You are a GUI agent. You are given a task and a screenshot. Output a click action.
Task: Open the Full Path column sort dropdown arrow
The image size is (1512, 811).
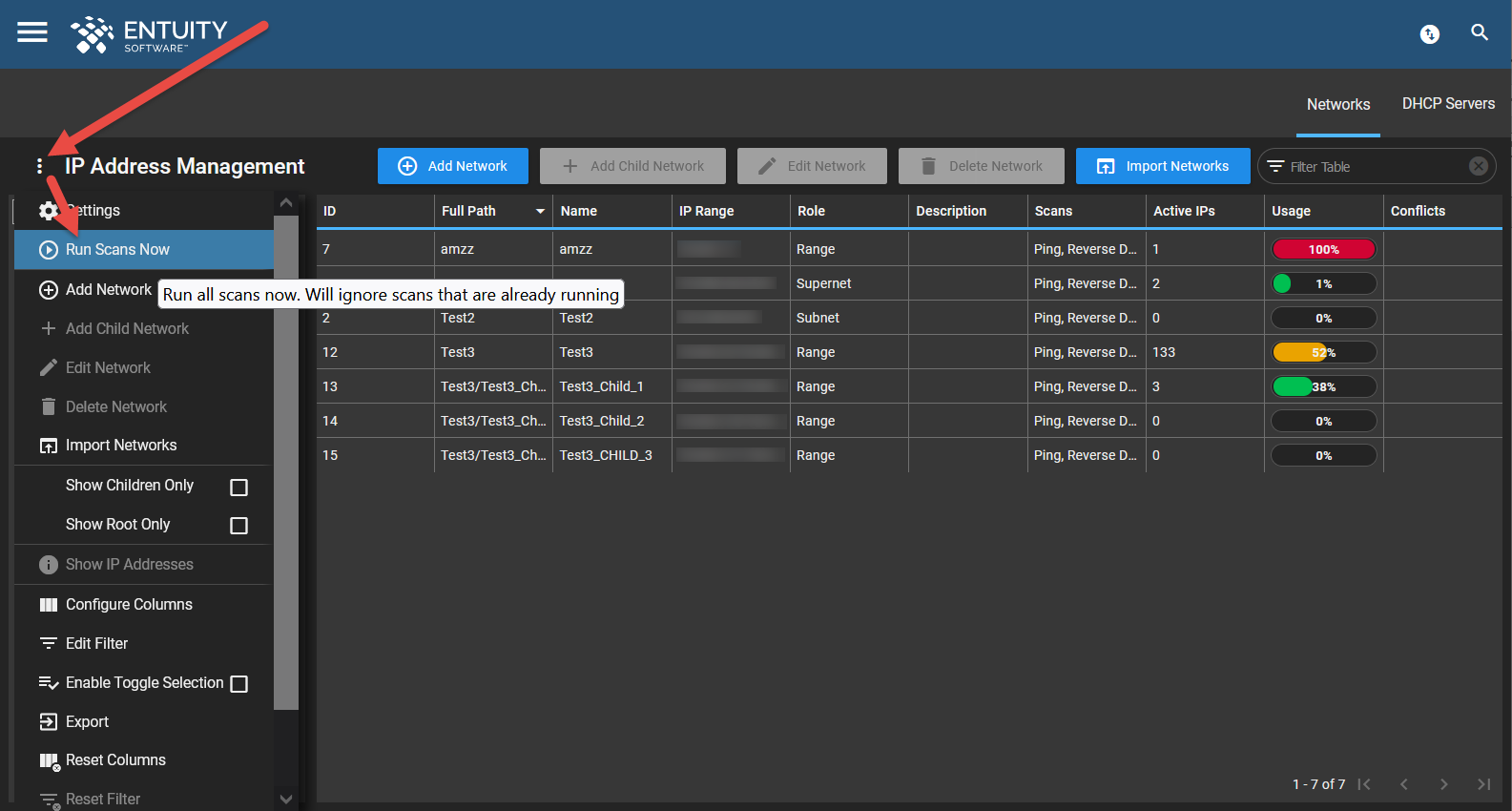[540, 211]
